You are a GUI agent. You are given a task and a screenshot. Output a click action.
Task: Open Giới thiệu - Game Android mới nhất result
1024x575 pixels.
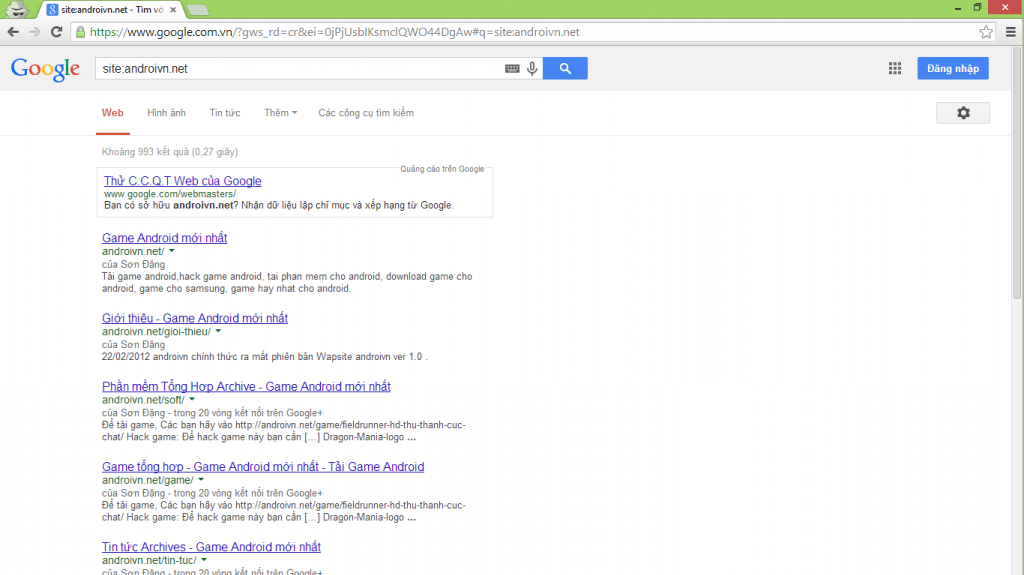pyautogui.click(x=195, y=318)
